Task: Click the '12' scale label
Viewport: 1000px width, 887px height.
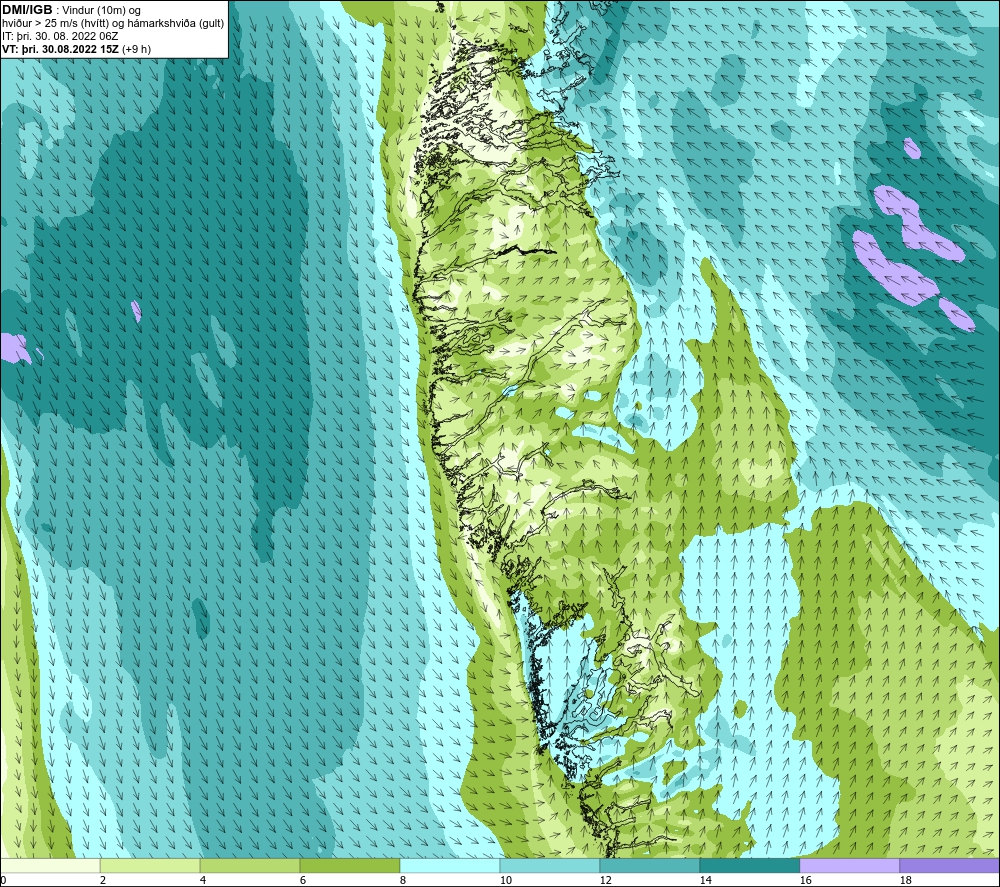Action: tap(605, 881)
